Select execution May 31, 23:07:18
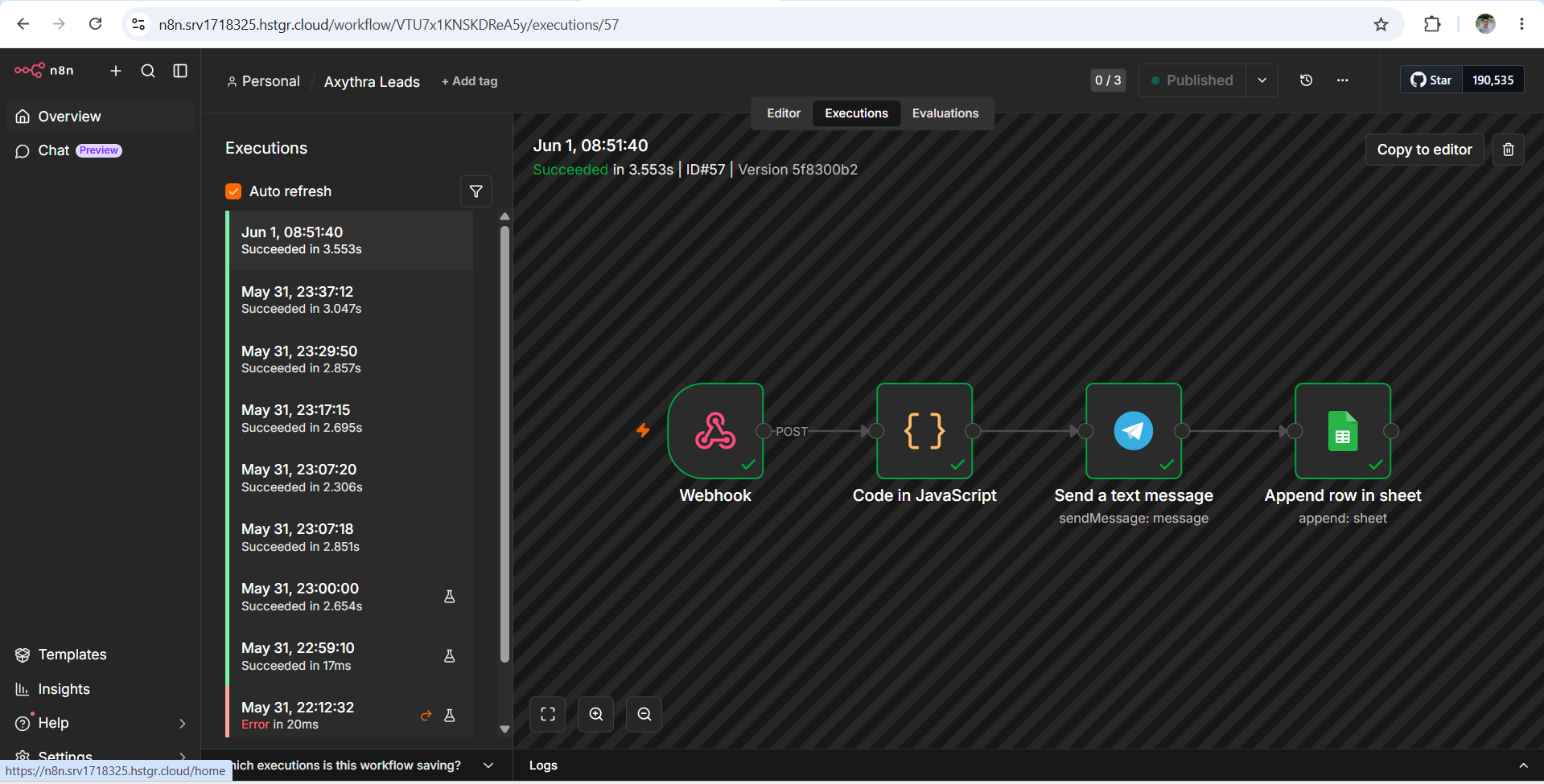1544x784 pixels. click(350, 537)
